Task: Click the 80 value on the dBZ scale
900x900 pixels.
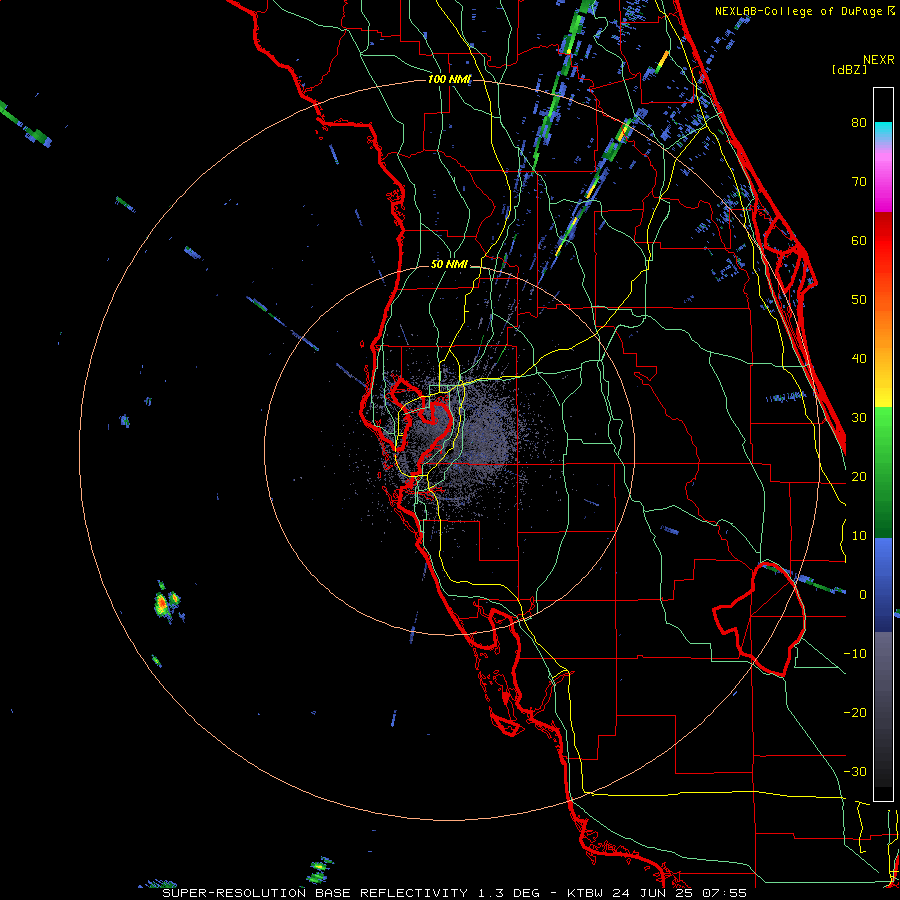Action: [859, 123]
